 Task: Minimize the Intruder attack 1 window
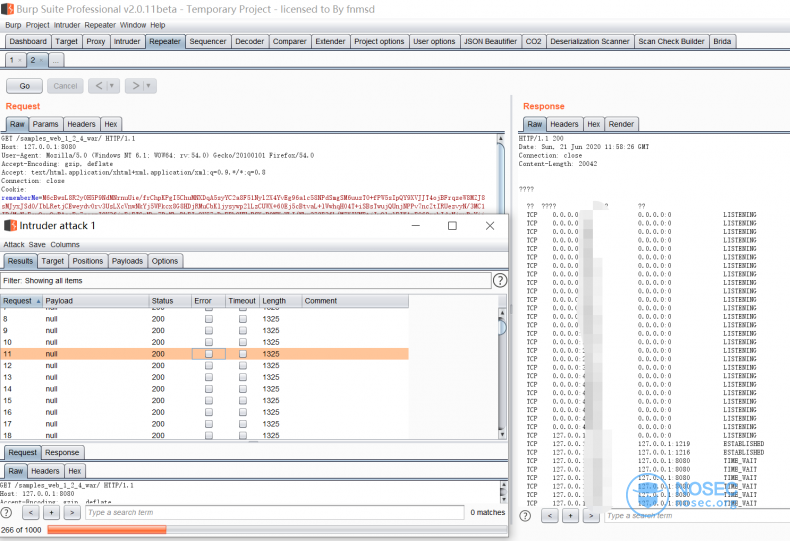(x=416, y=226)
